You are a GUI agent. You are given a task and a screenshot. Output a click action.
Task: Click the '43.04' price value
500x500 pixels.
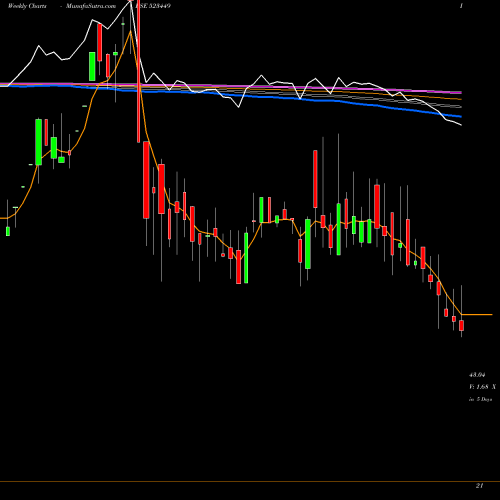(477, 375)
